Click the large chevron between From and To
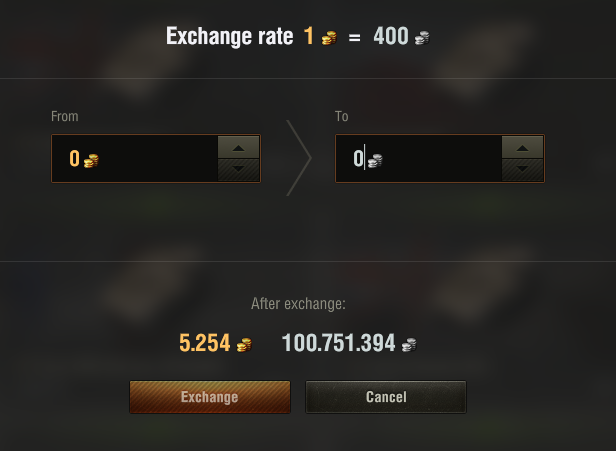This screenshot has width=616, height=451. pos(298,158)
